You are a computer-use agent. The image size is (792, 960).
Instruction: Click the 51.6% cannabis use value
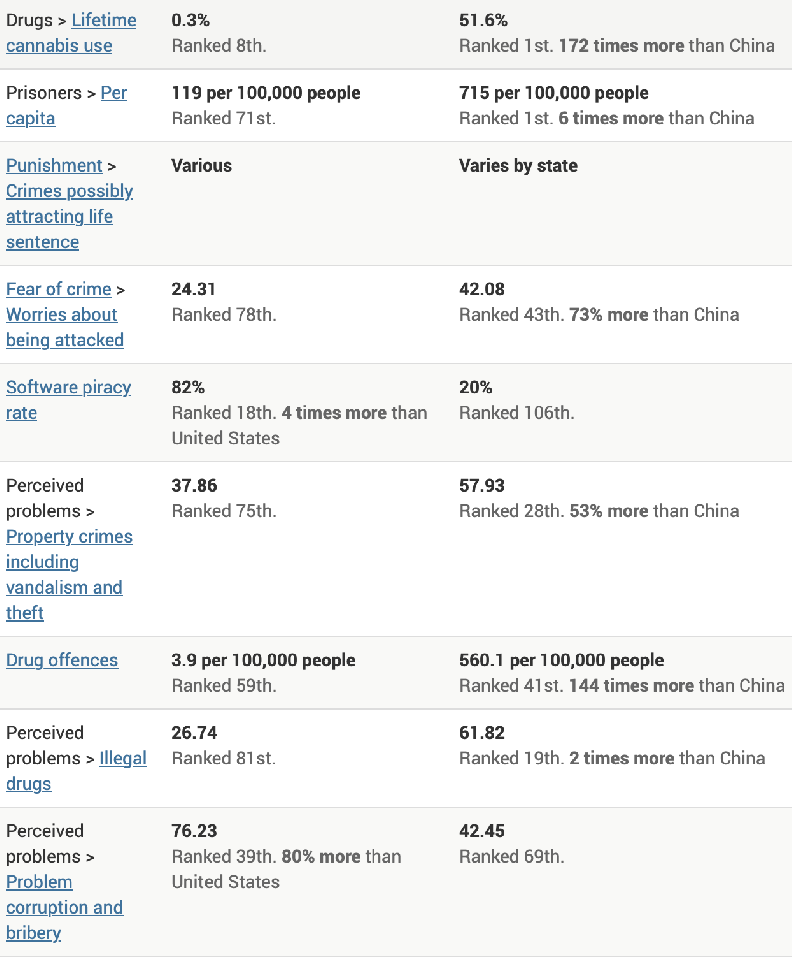(481, 20)
